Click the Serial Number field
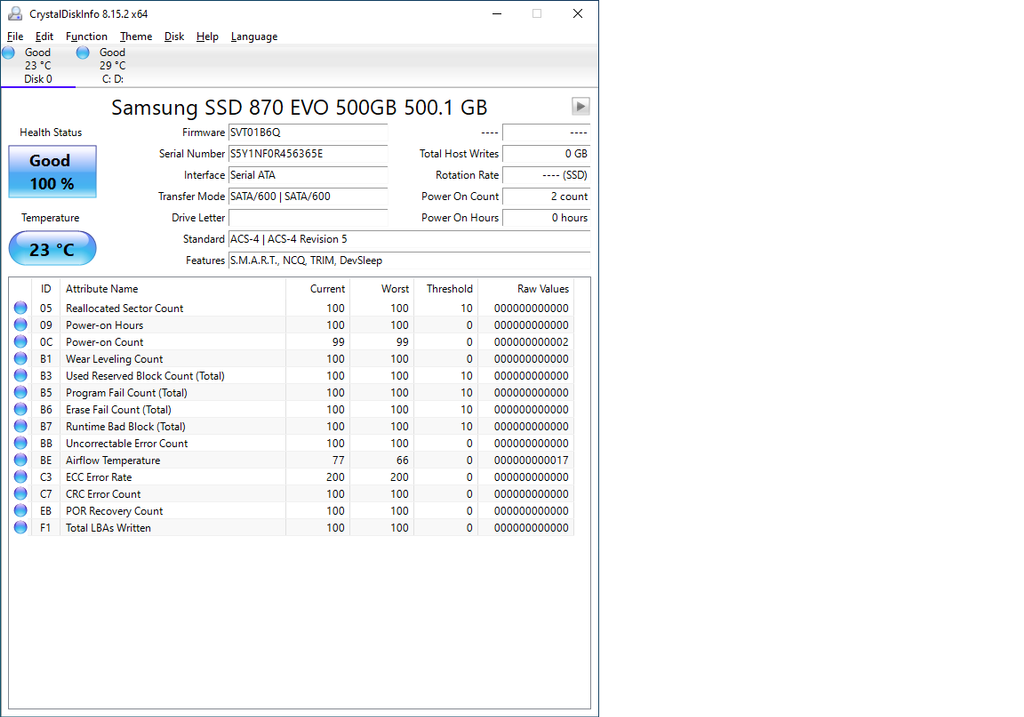The width and height of the screenshot is (1024, 717). click(307, 154)
